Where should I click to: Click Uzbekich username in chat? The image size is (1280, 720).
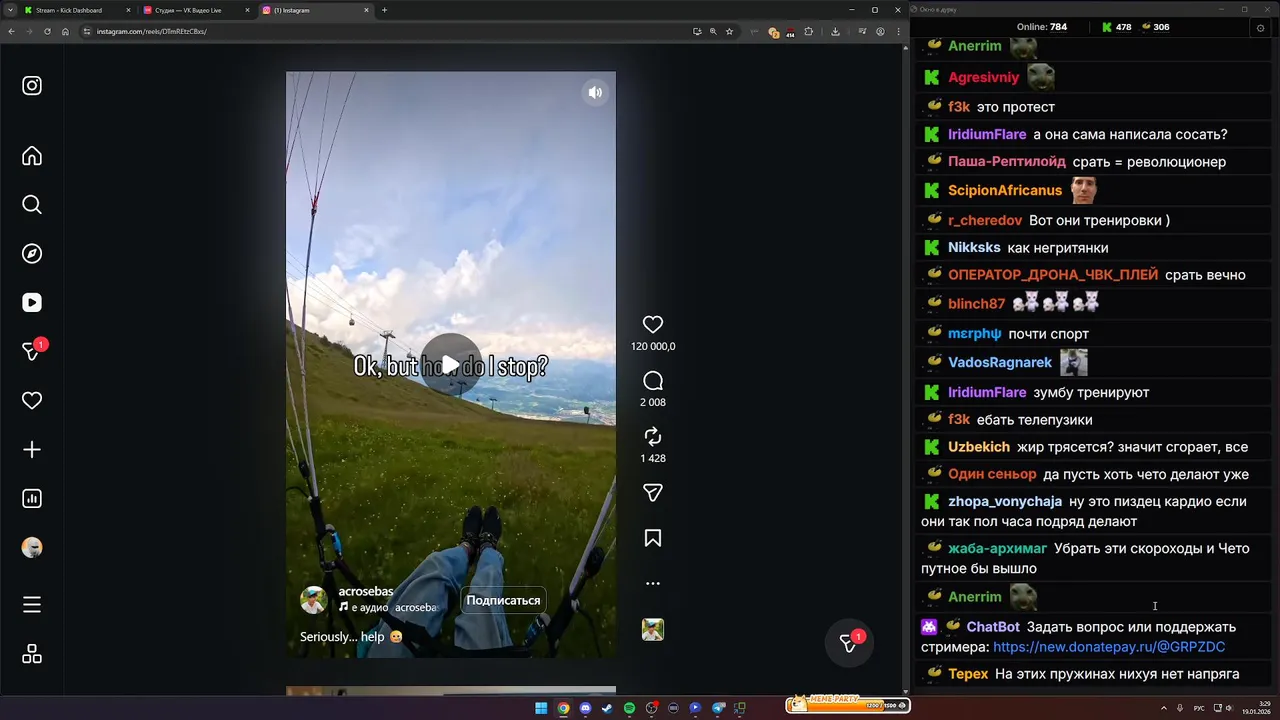click(x=979, y=447)
